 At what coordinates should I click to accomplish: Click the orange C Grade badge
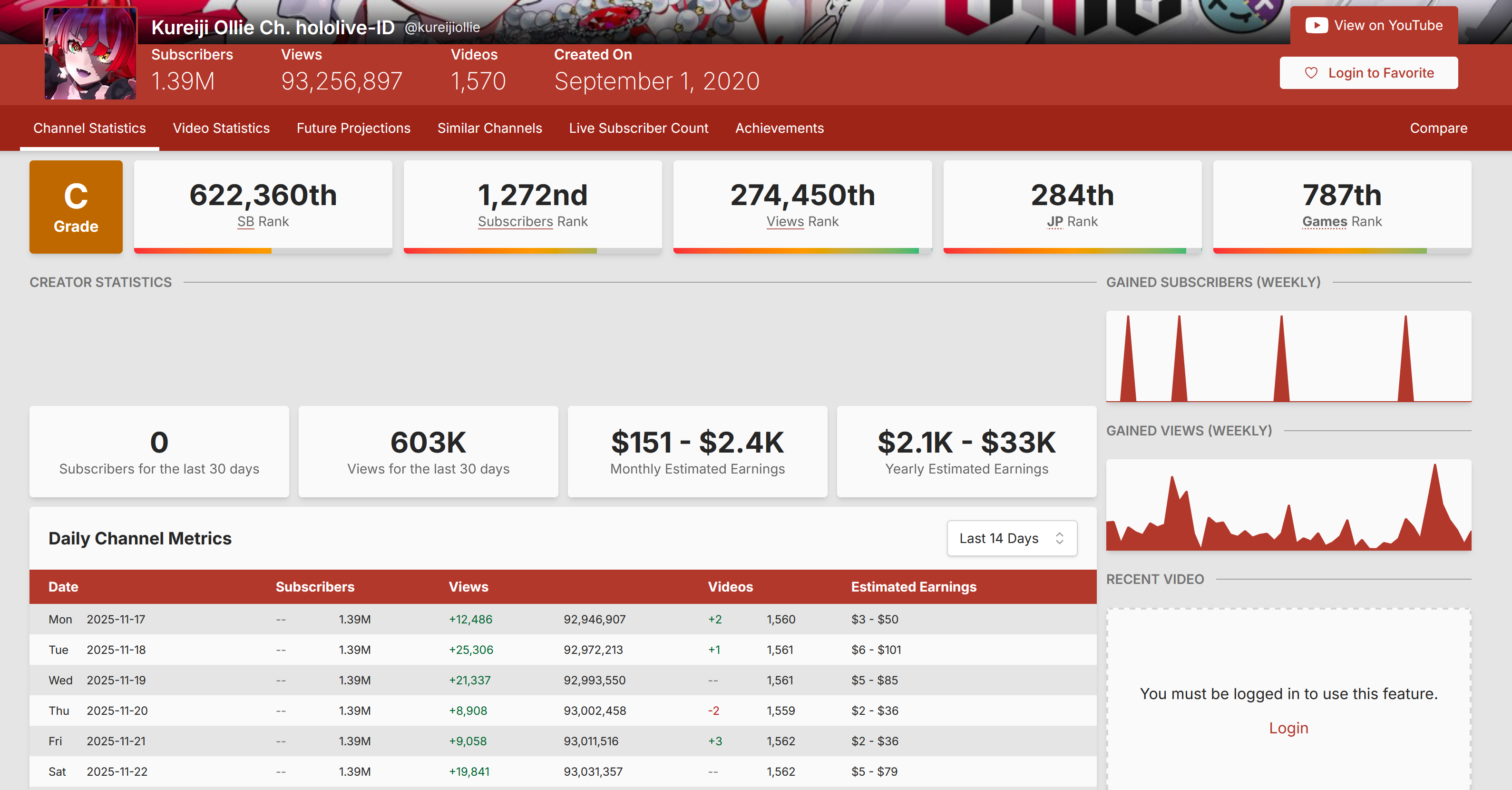[x=76, y=207]
